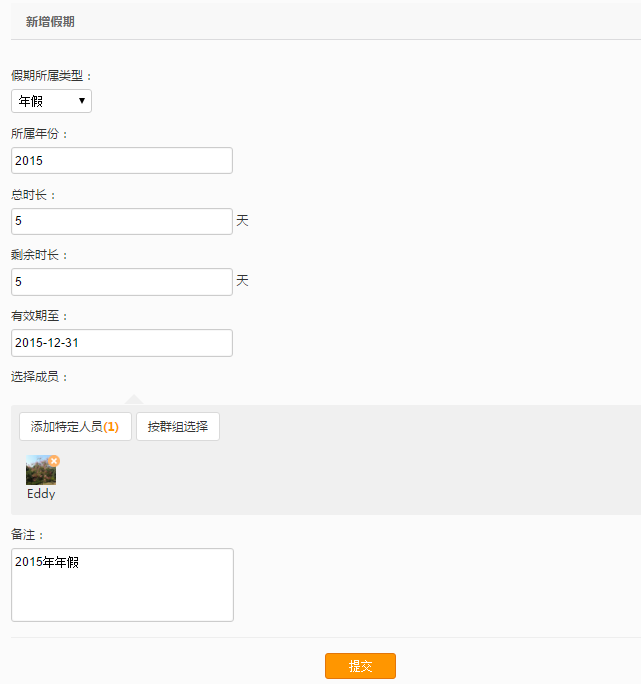641x684 pixels.
Task: Click the 按群组选择 button
Action: tap(178, 427)
